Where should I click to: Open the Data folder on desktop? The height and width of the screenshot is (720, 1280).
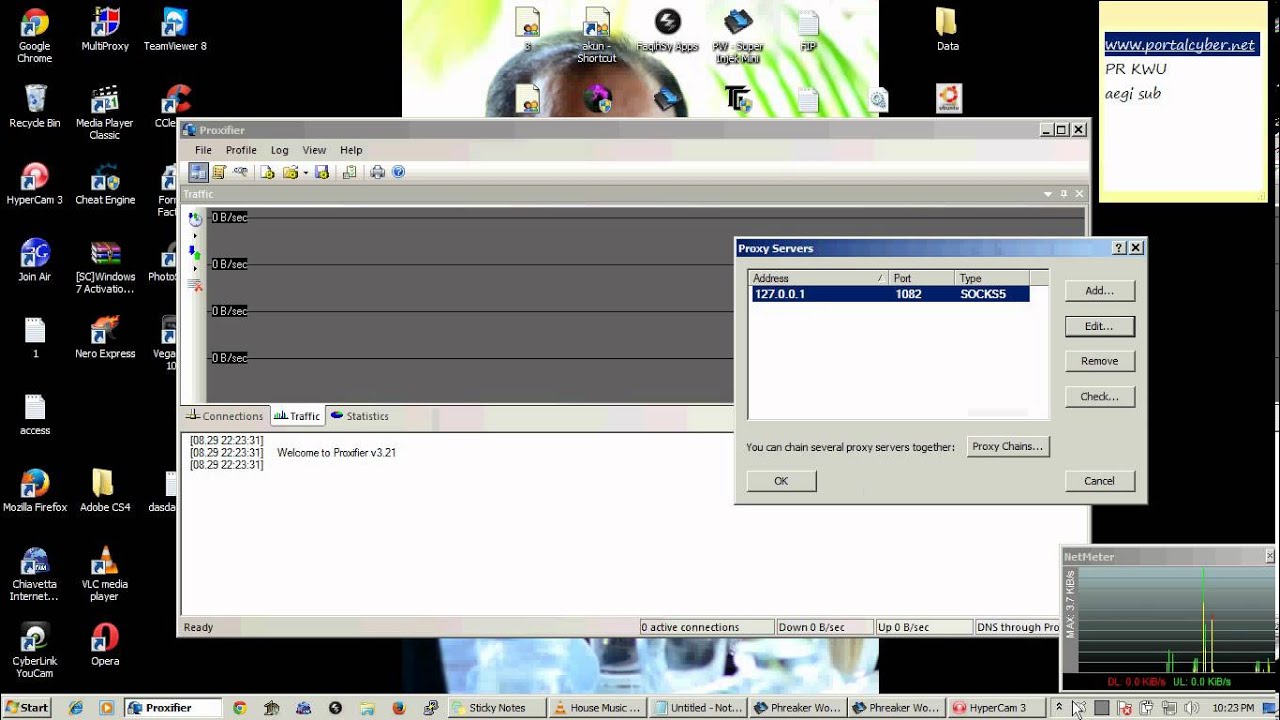947,30
